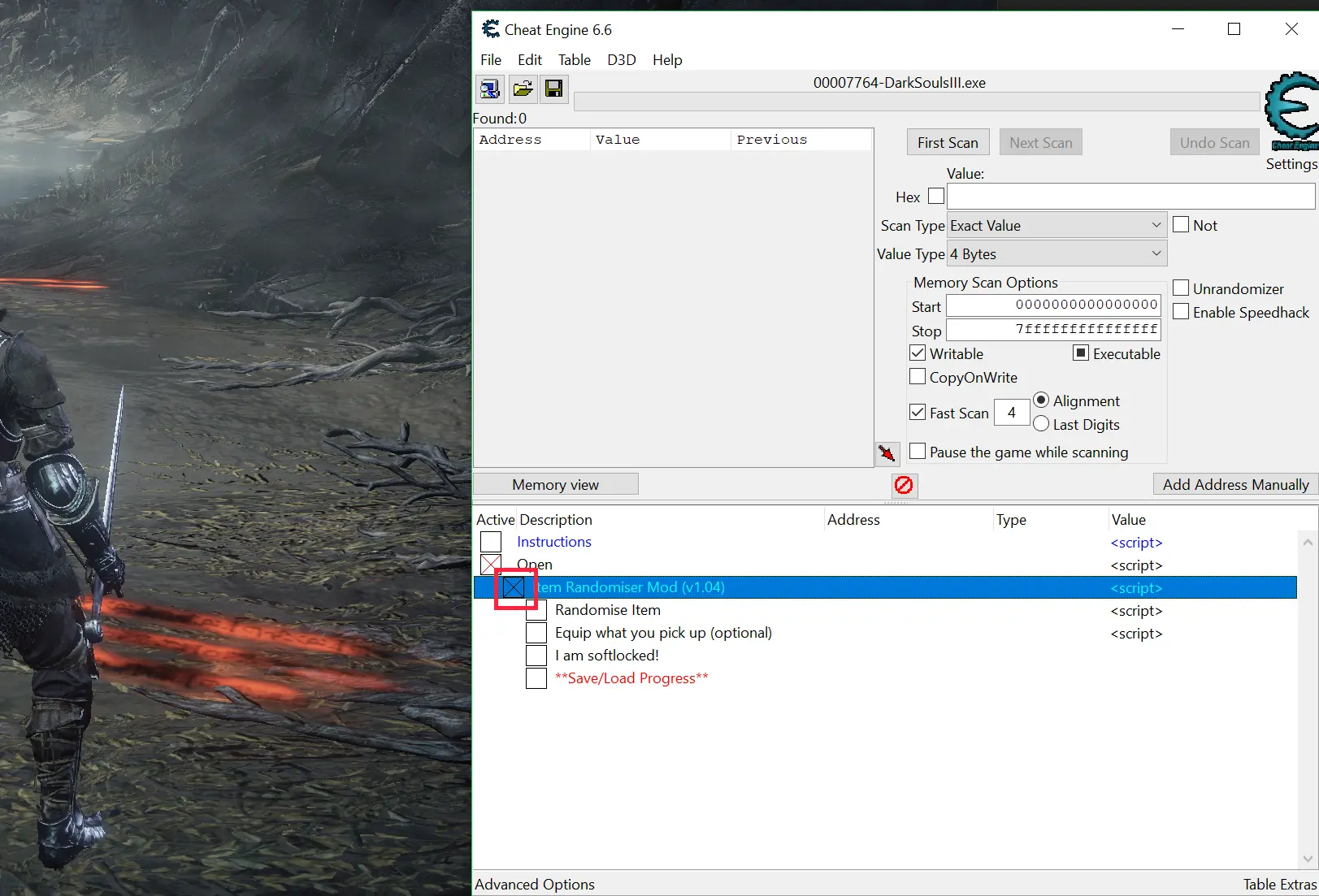Enable Equip what you pick up script

pyautogui.click(x=536, y=632)
